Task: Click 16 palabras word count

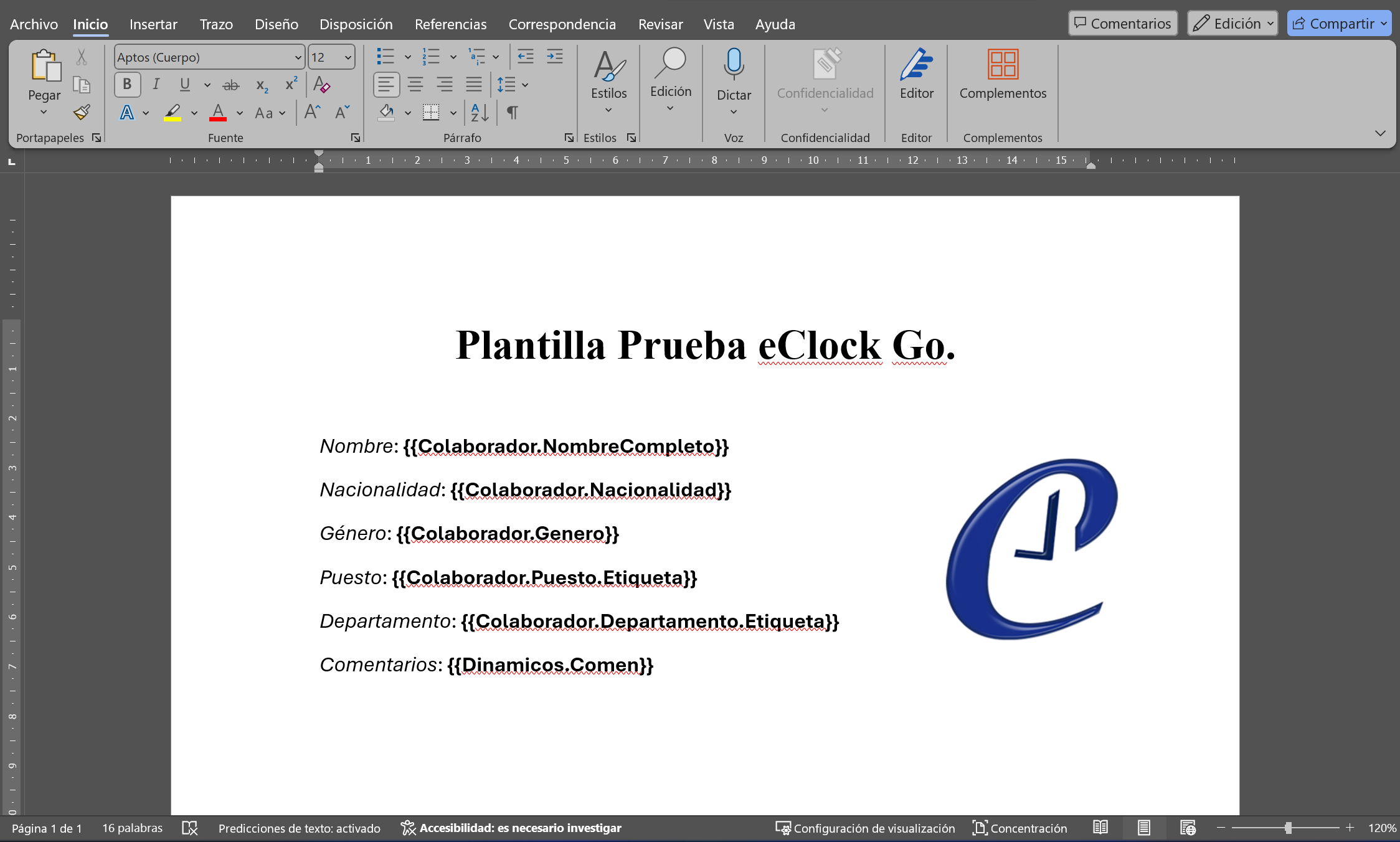Action: [x=132, y=828]
